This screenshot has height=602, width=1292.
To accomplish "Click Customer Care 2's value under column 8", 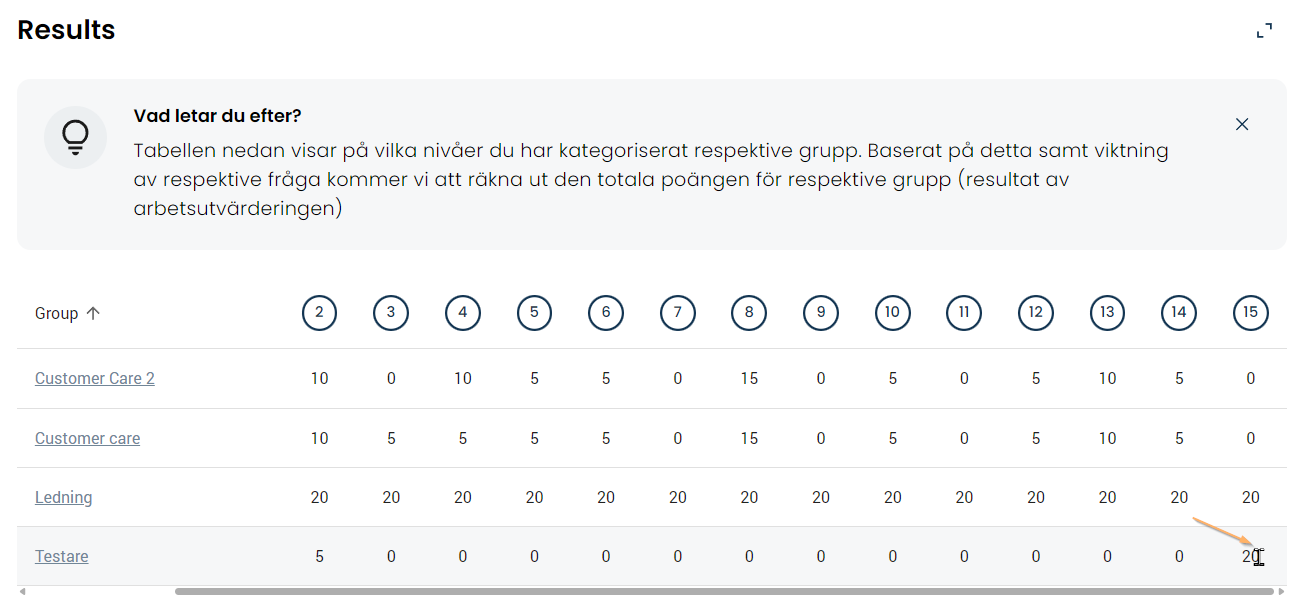I will click(749, 378).
